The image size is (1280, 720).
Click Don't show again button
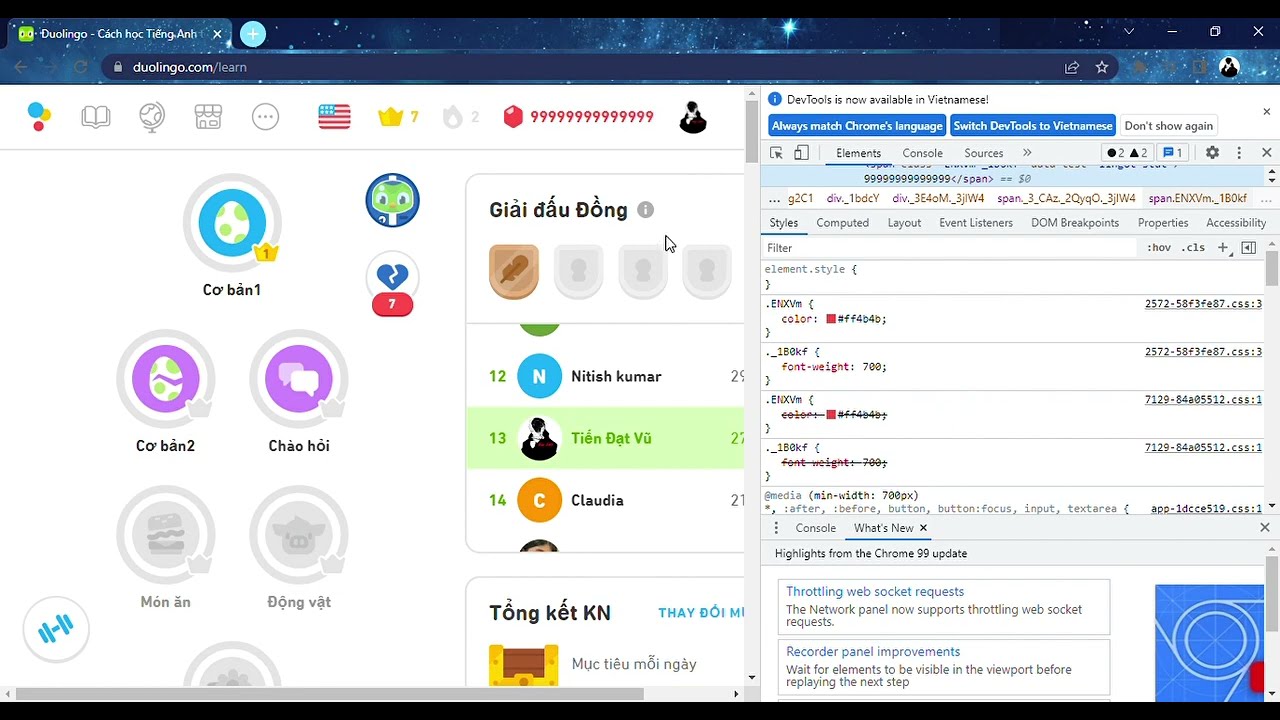tap(1168, 126)
